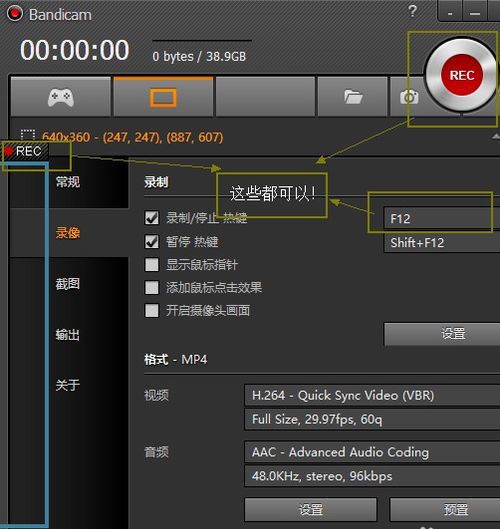Click the 设置 button under format section
This screenshot has height=529, width=500.
tap(310, 509)
